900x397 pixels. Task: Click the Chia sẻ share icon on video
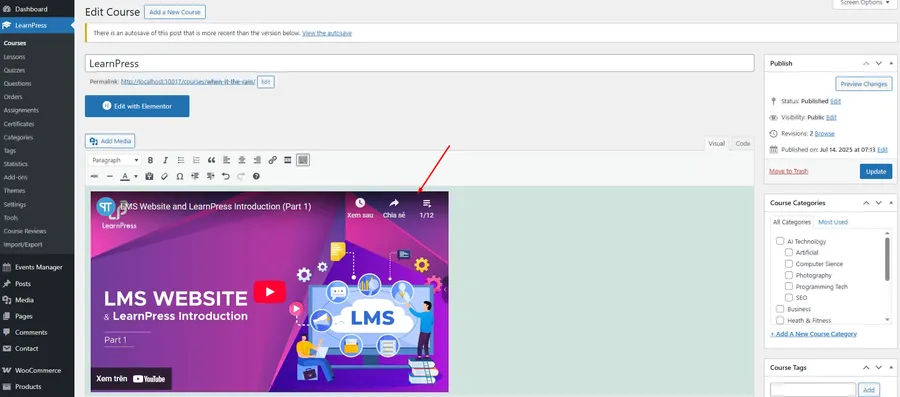click(x=394, y=203)
